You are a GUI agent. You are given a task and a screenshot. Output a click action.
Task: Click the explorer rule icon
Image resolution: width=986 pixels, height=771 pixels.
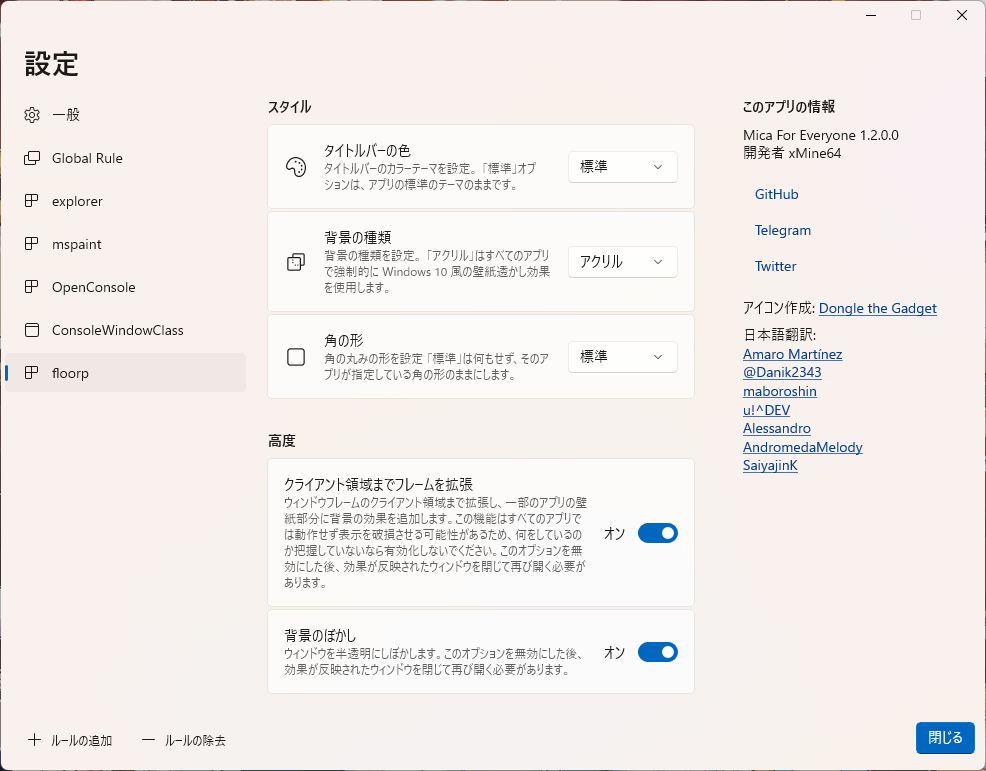pos(31,201)
